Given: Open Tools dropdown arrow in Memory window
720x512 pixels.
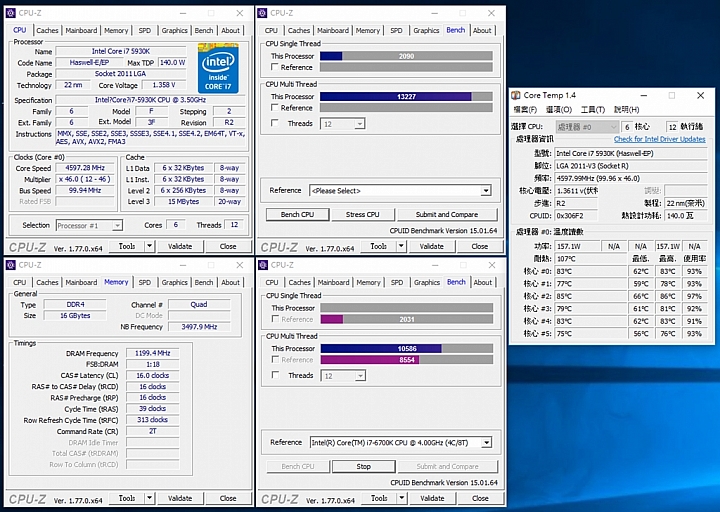Looking at the screenshot, I should pos(149,498).
